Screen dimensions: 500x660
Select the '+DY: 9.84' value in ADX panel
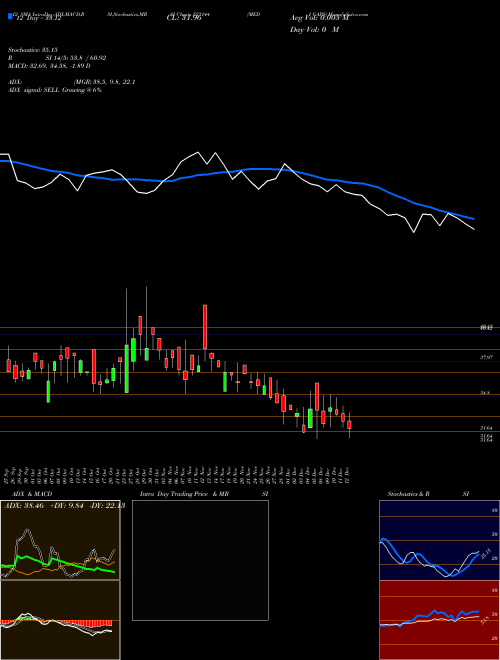68,506
